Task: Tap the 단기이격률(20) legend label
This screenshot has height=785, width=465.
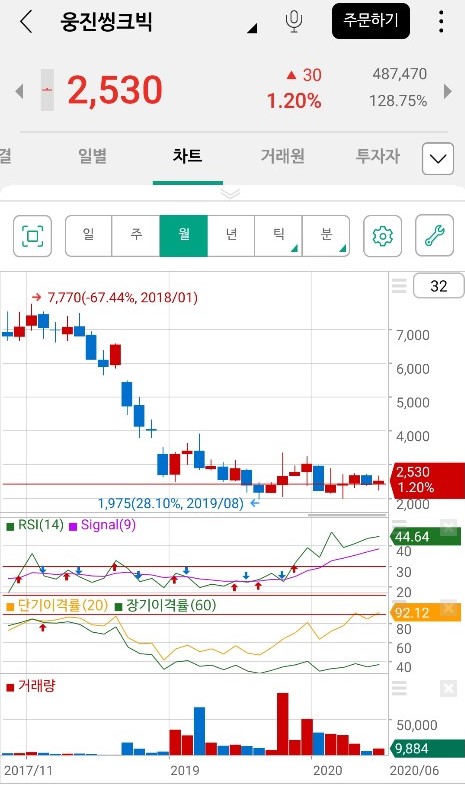Action: [58, 606]
